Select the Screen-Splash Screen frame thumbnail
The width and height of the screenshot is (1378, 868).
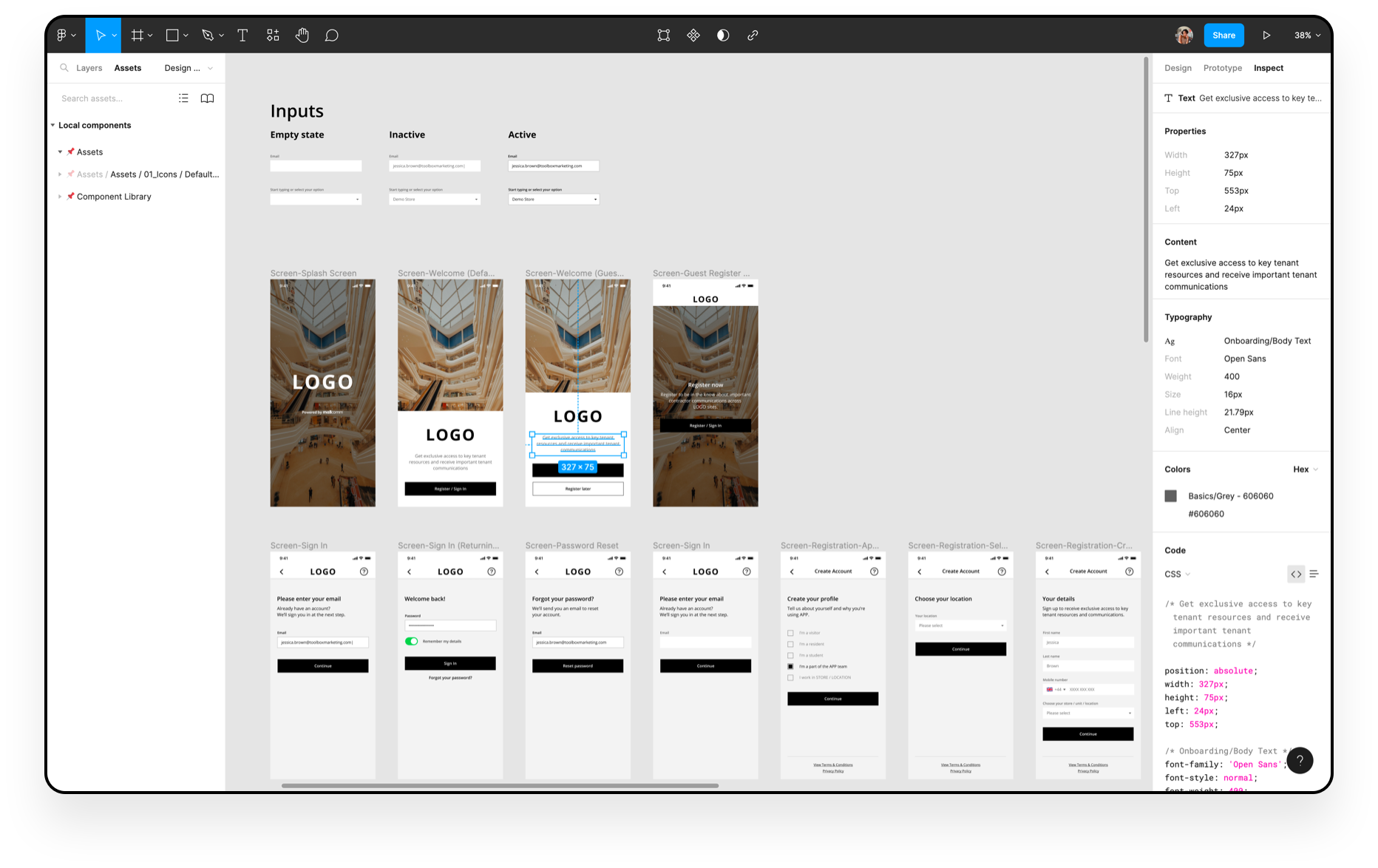point(323,393)
